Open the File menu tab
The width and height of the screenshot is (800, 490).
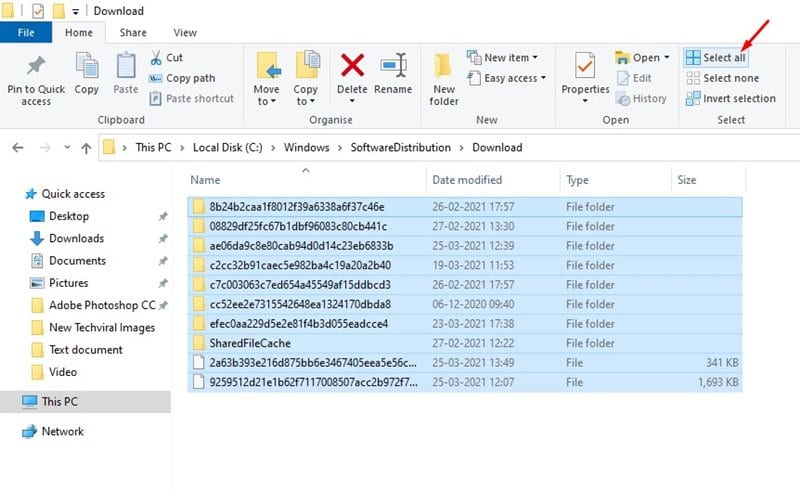click(x=26, y=33)
